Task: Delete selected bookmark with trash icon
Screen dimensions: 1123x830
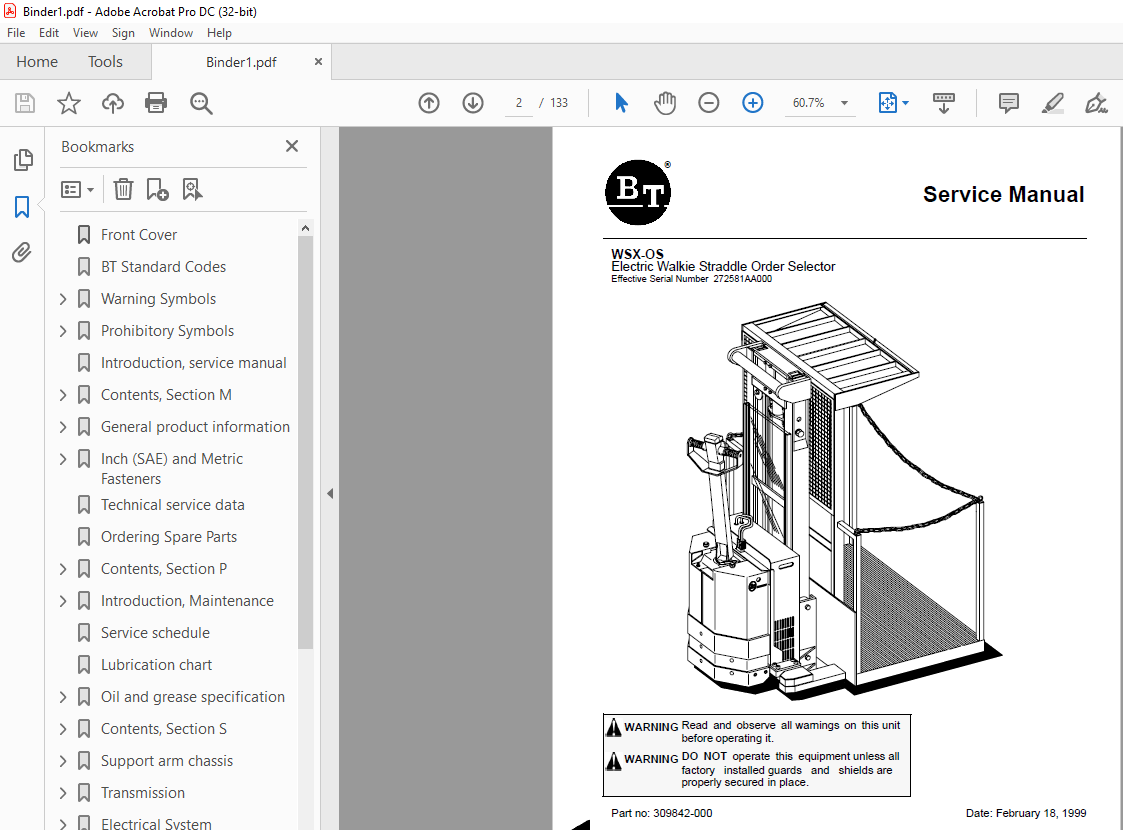Action: (123, 190)
